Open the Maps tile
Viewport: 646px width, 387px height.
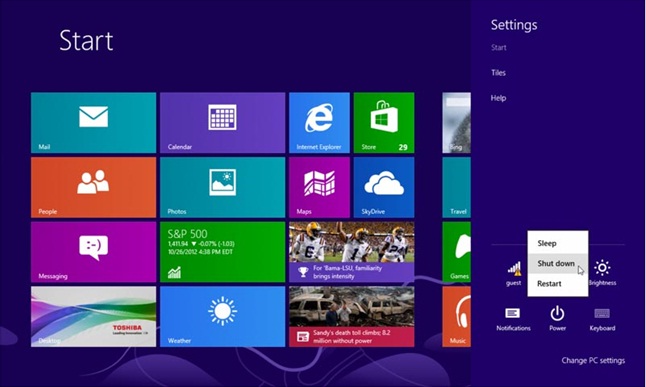coord(319,188)
